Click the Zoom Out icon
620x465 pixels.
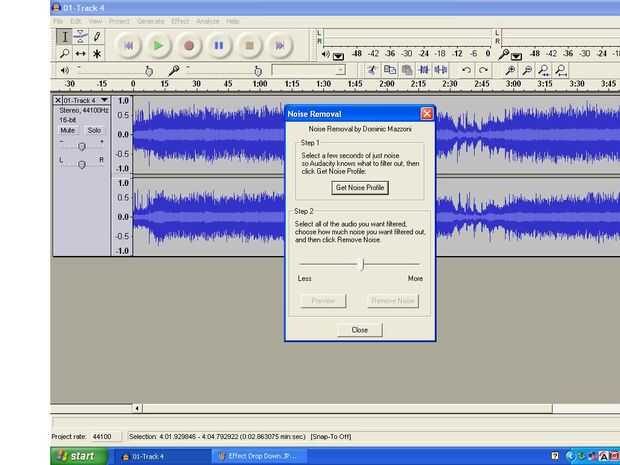click(x=527, y=70)
